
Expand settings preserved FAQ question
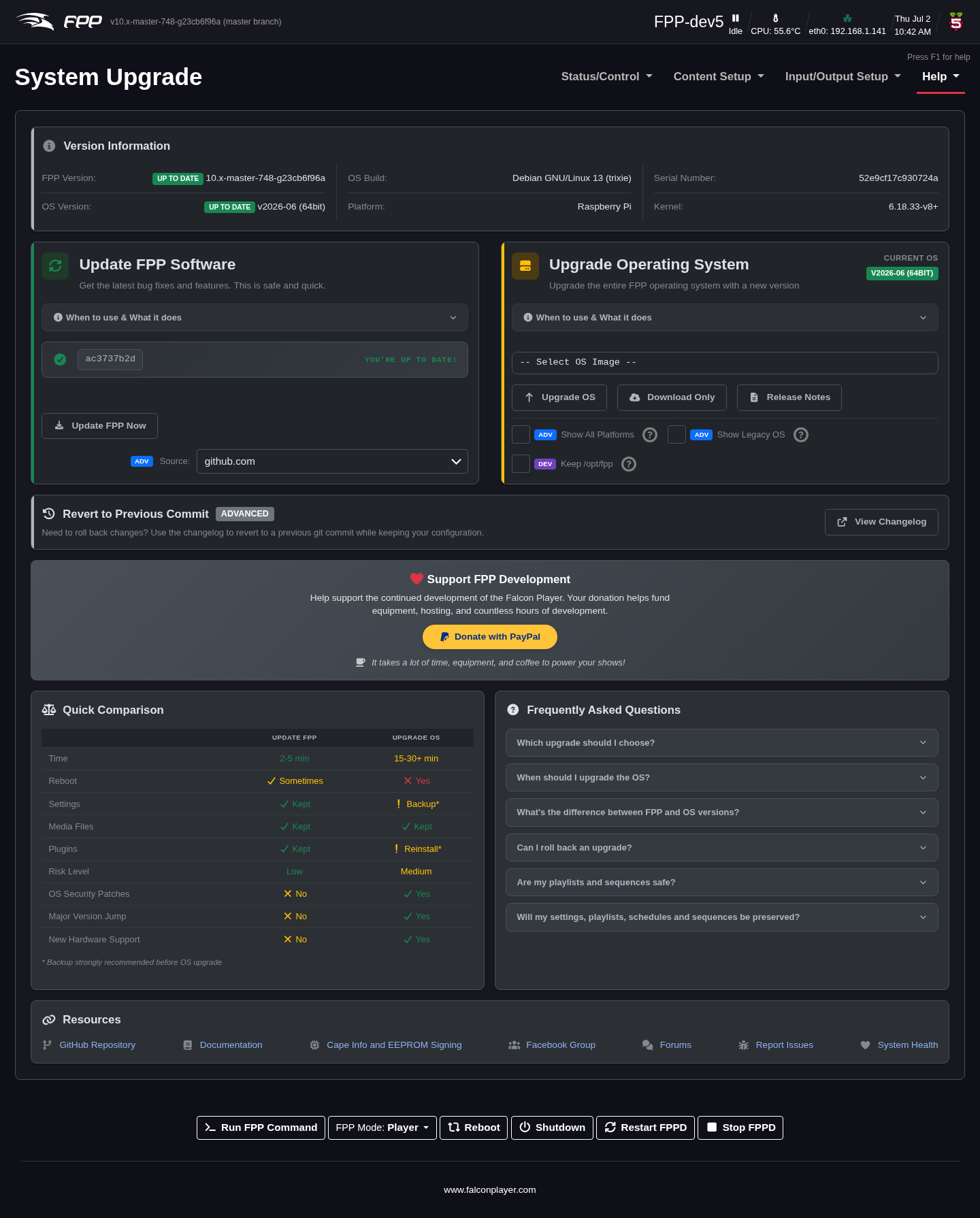pyautogui.click(x=721, y=917)
